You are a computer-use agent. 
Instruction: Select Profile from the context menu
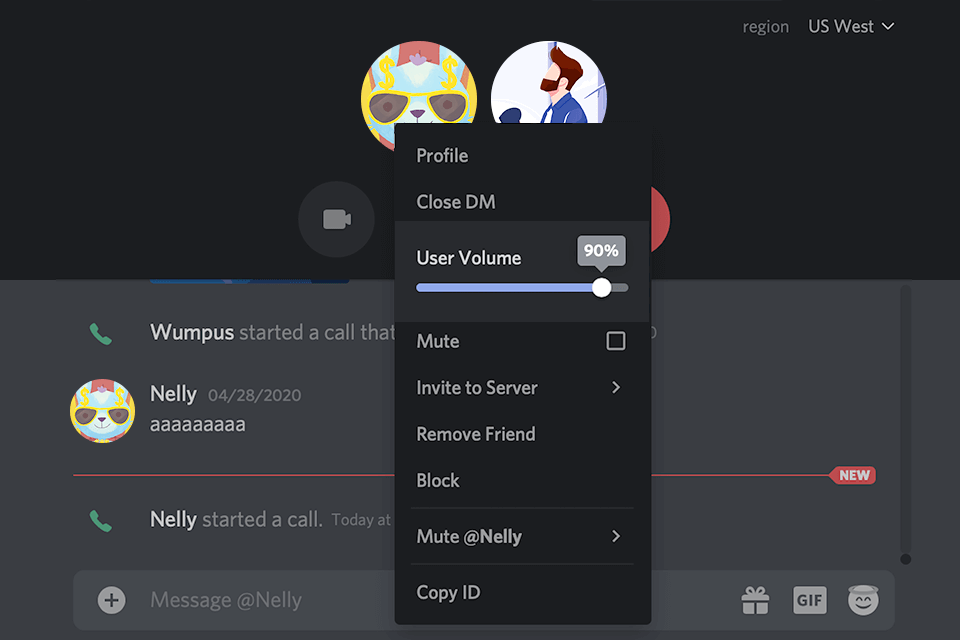pyautogui.click(x=442, y=155)
